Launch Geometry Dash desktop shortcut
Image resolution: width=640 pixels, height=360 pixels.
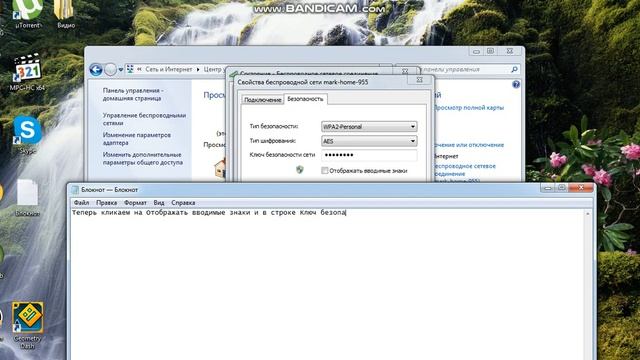point(27,325)
